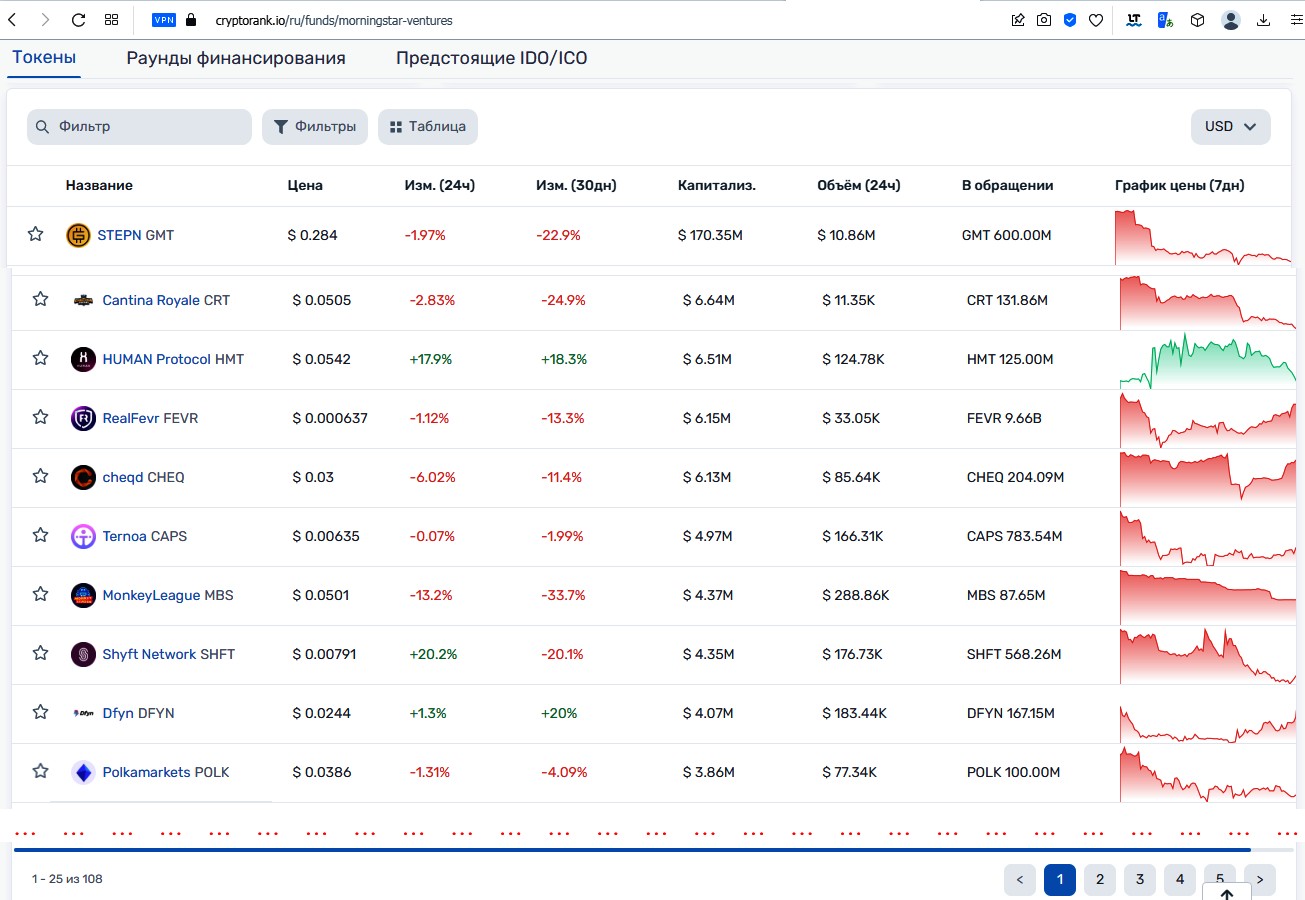Sort by Капитализ. column header

(717, 185)
